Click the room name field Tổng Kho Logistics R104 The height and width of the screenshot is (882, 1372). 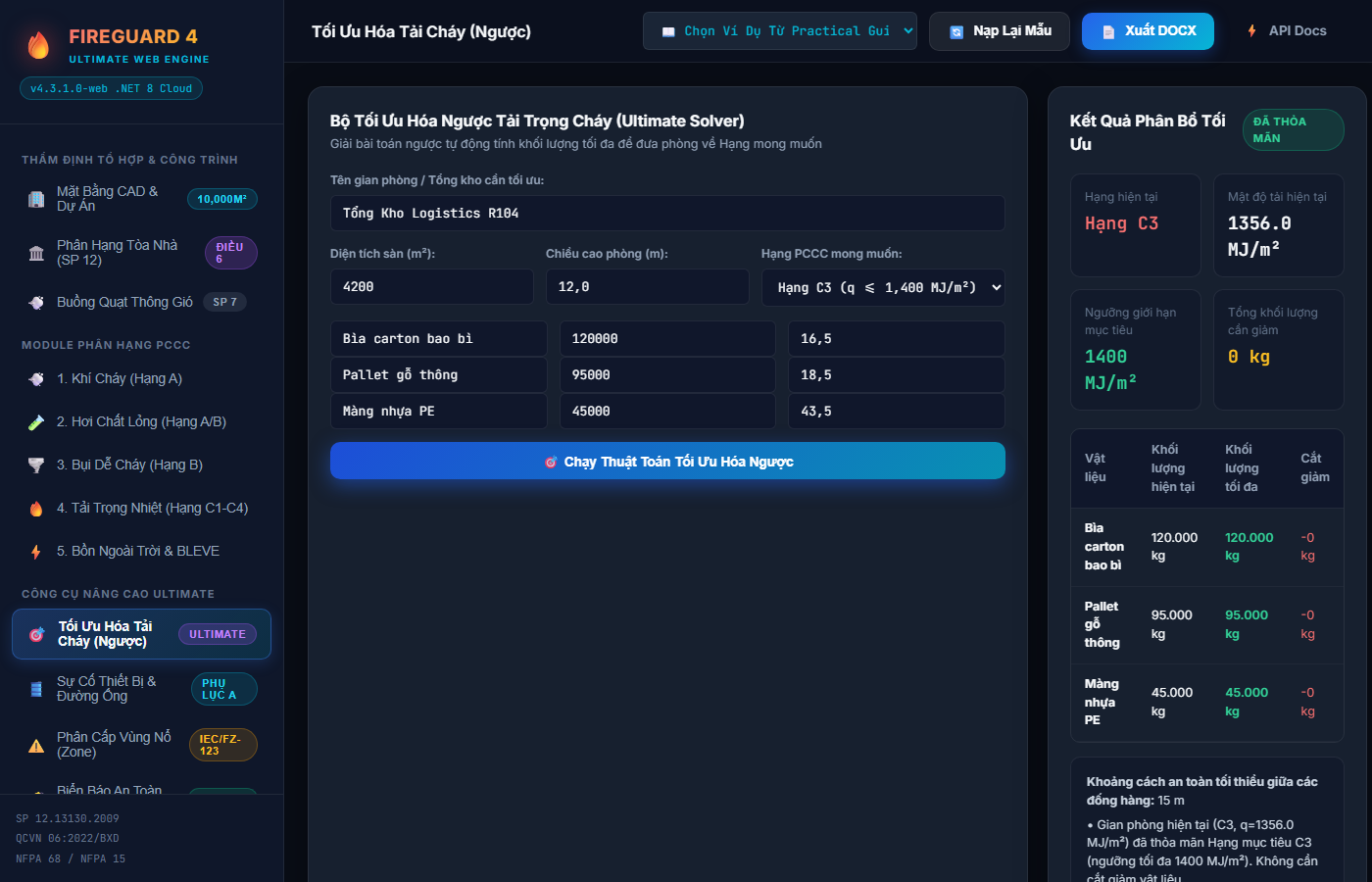coord(667,213)
